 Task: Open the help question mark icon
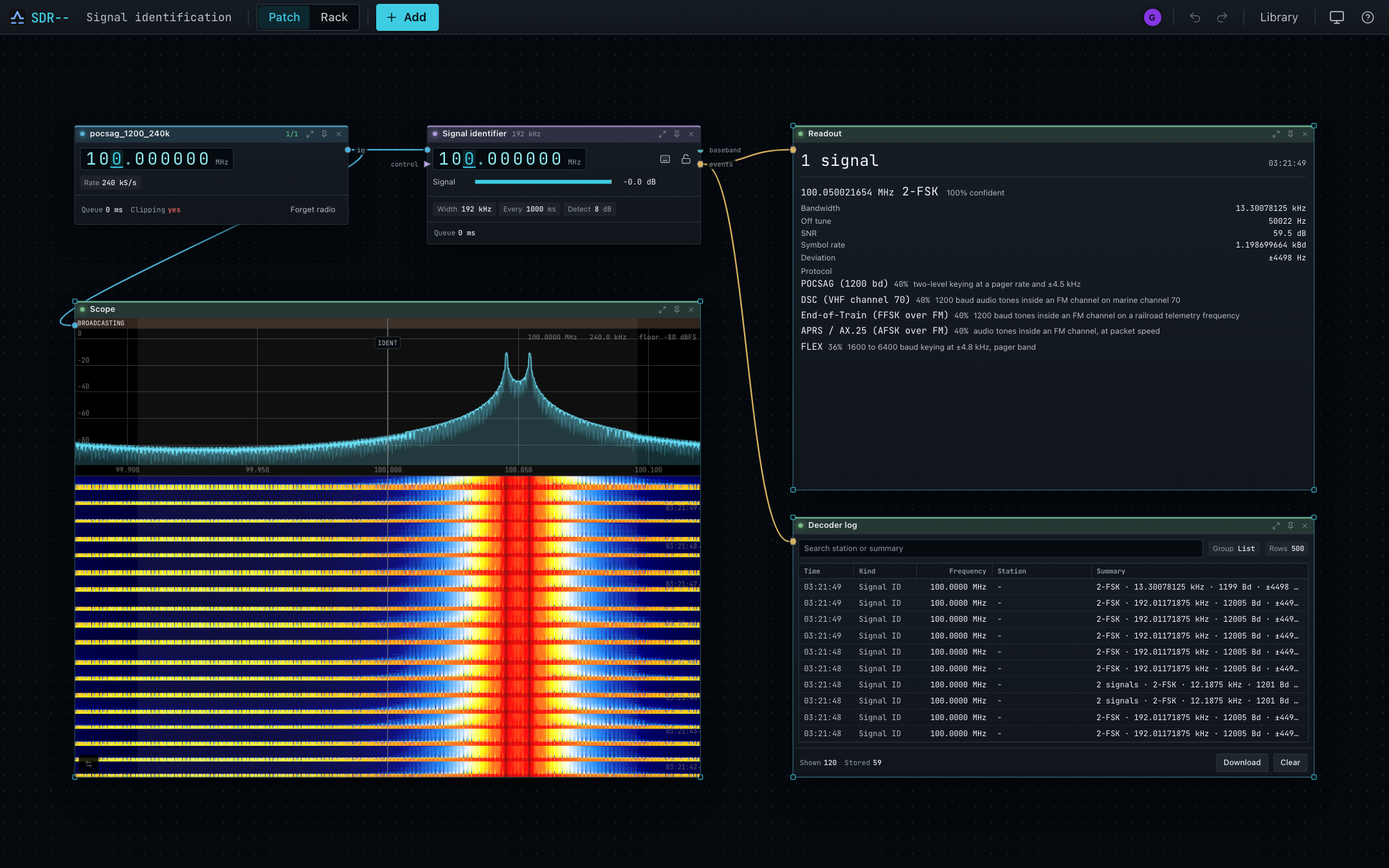coord(1368,17)
